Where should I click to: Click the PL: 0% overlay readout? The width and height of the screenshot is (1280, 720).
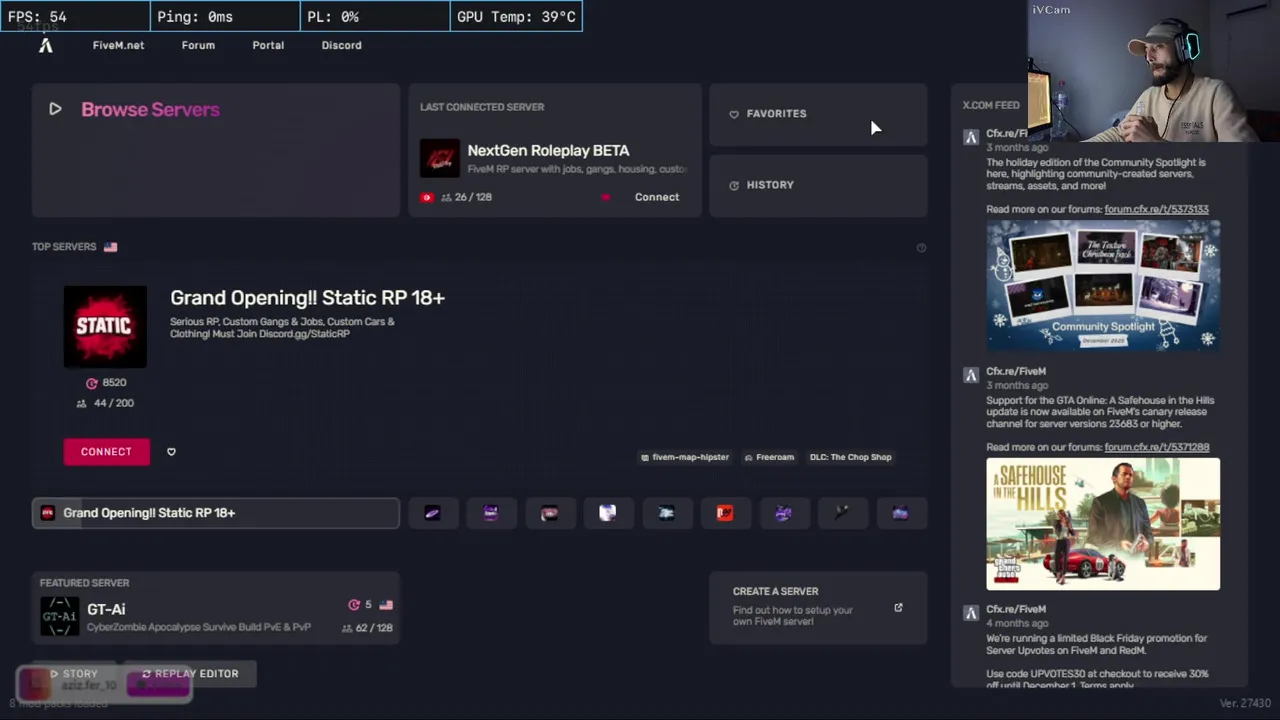tap(375, 16)
